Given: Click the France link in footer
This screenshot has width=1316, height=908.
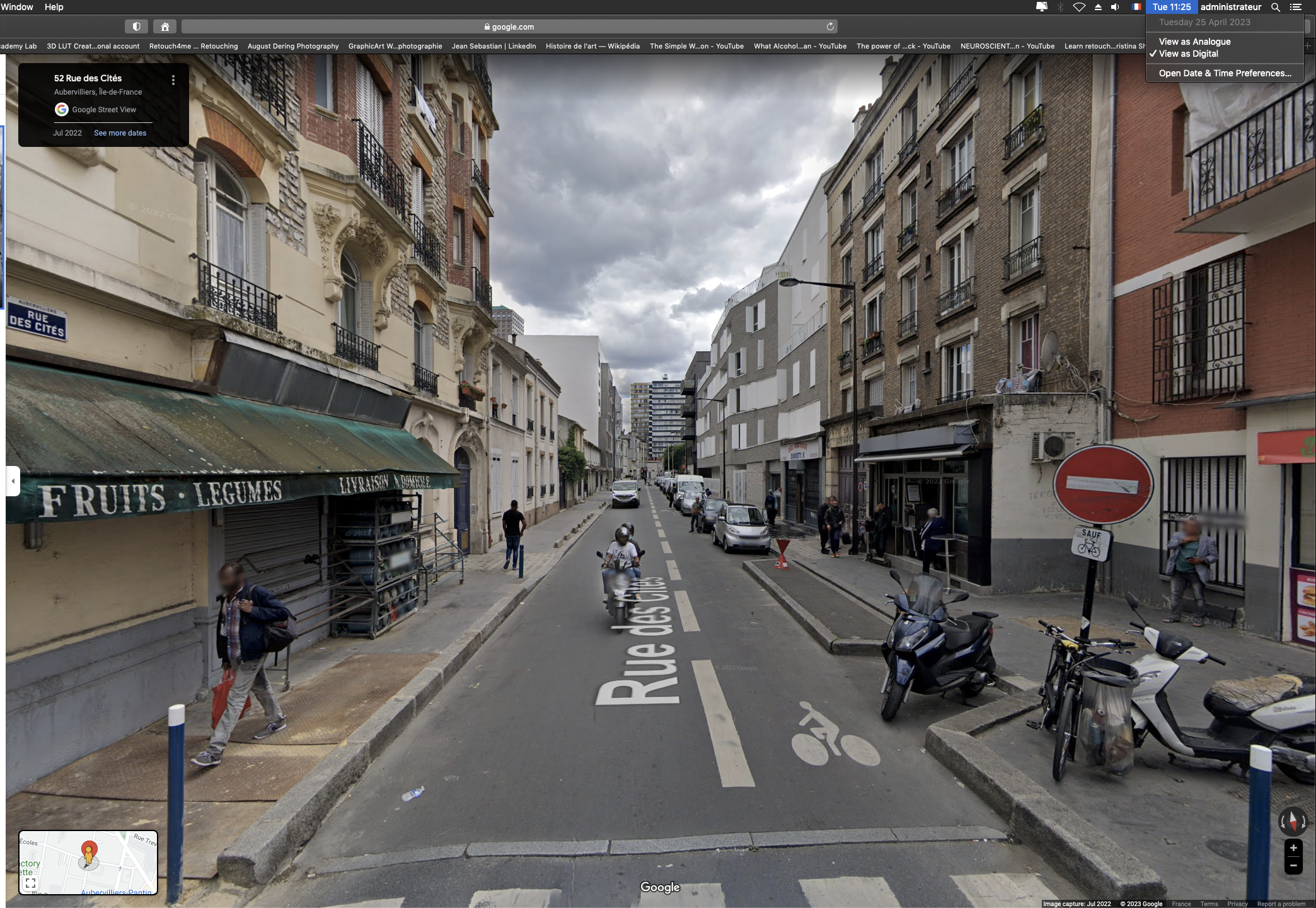Looking at the screenshot, I should point(1181,904).
